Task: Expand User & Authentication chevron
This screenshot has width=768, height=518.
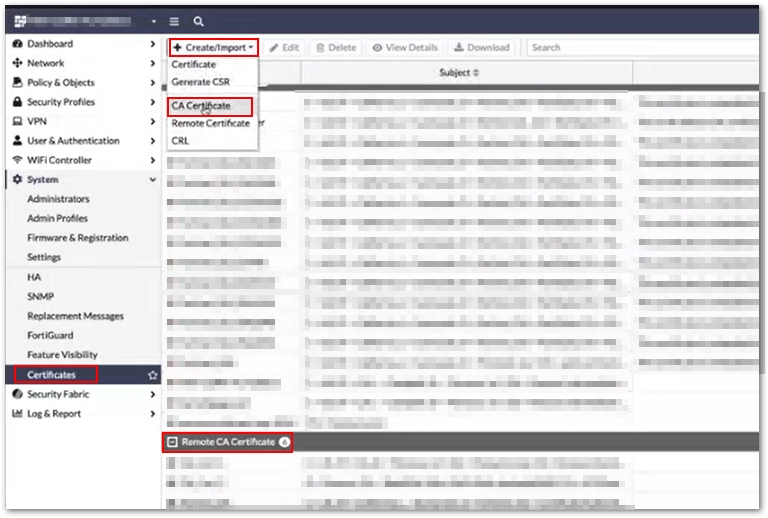Action: click(x=153, y=141)
